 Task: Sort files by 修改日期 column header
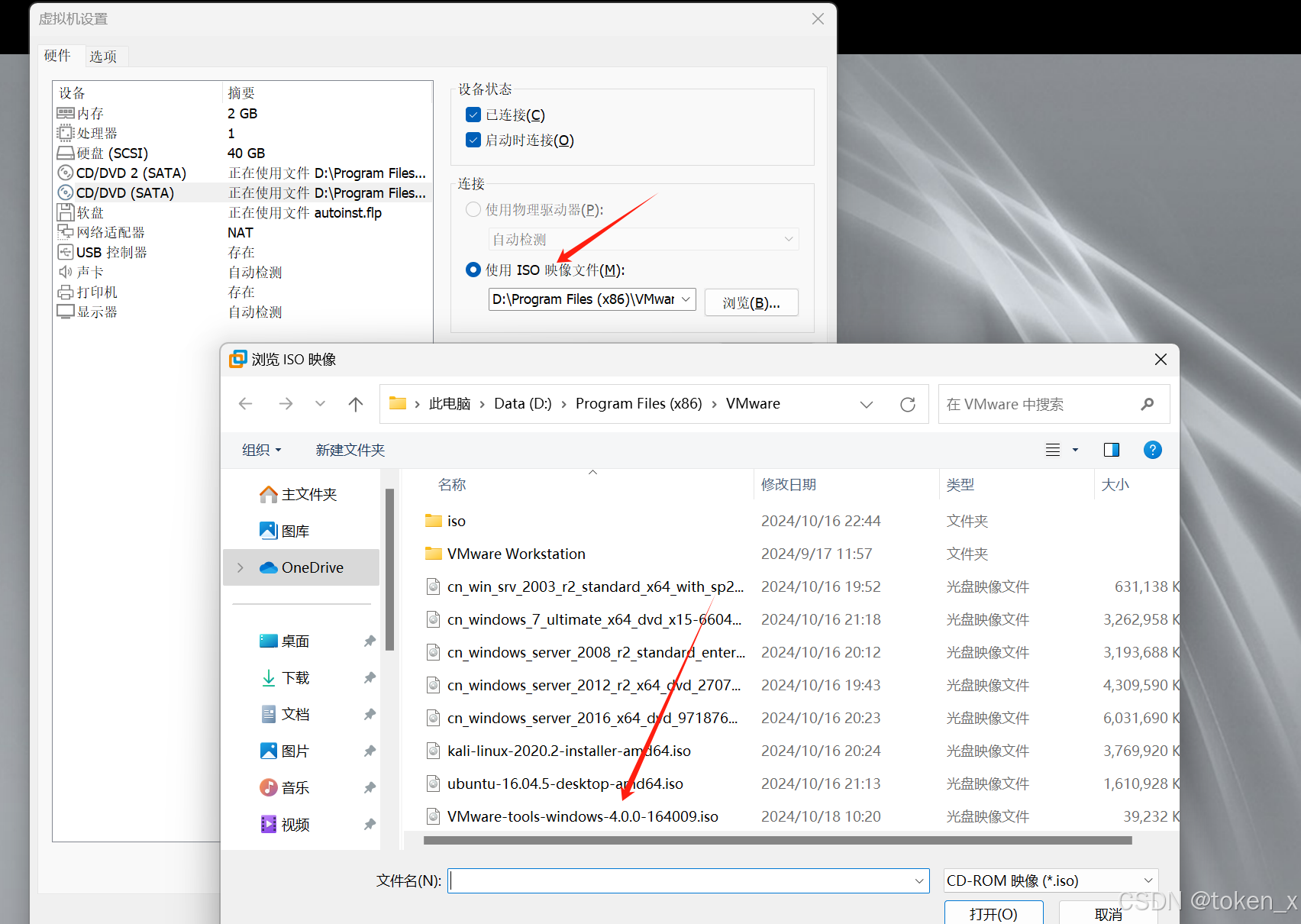click(x=789, y=485)
